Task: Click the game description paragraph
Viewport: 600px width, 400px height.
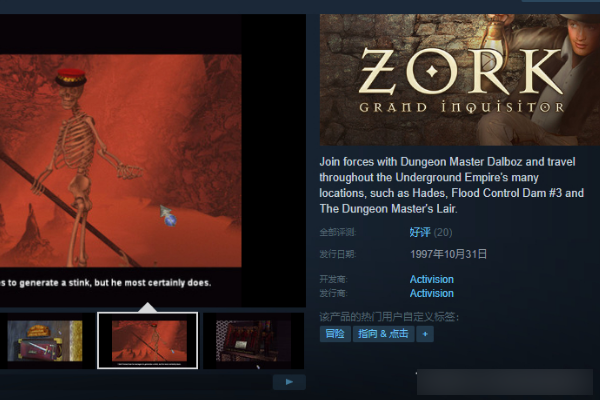Action: (x=452, y=185)
